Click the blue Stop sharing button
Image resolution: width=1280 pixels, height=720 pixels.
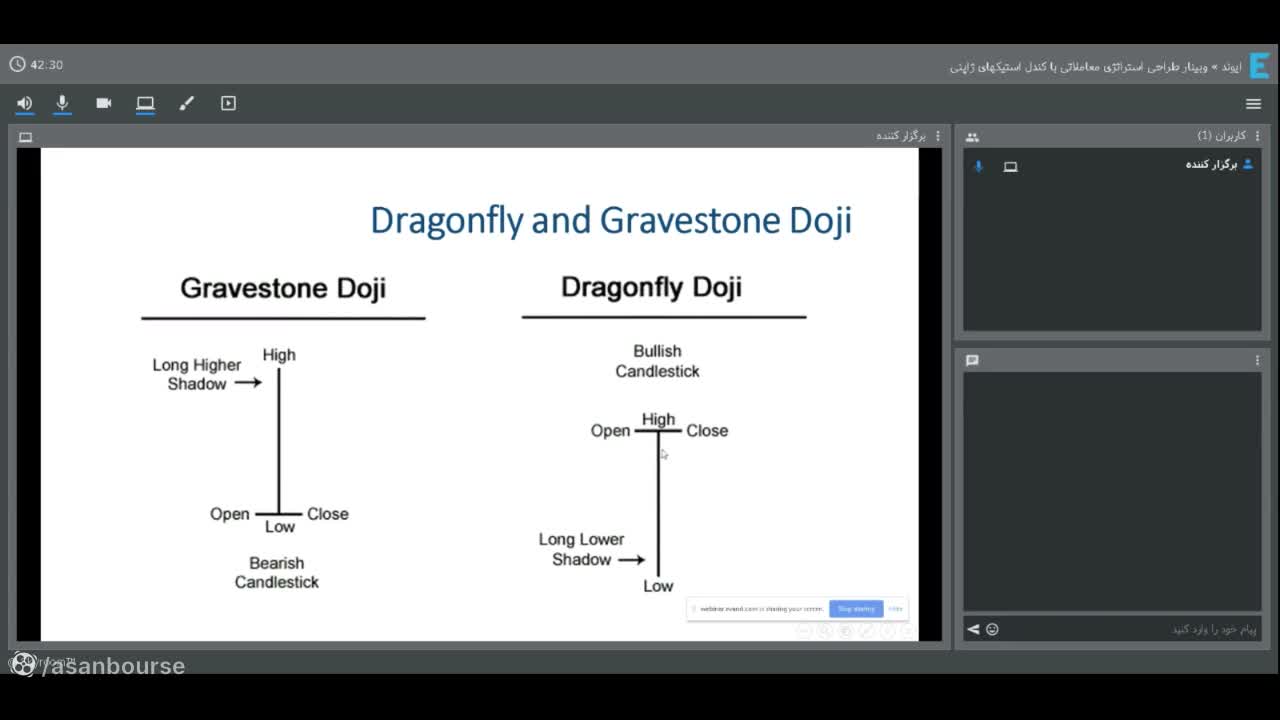[x=856, y=608]
